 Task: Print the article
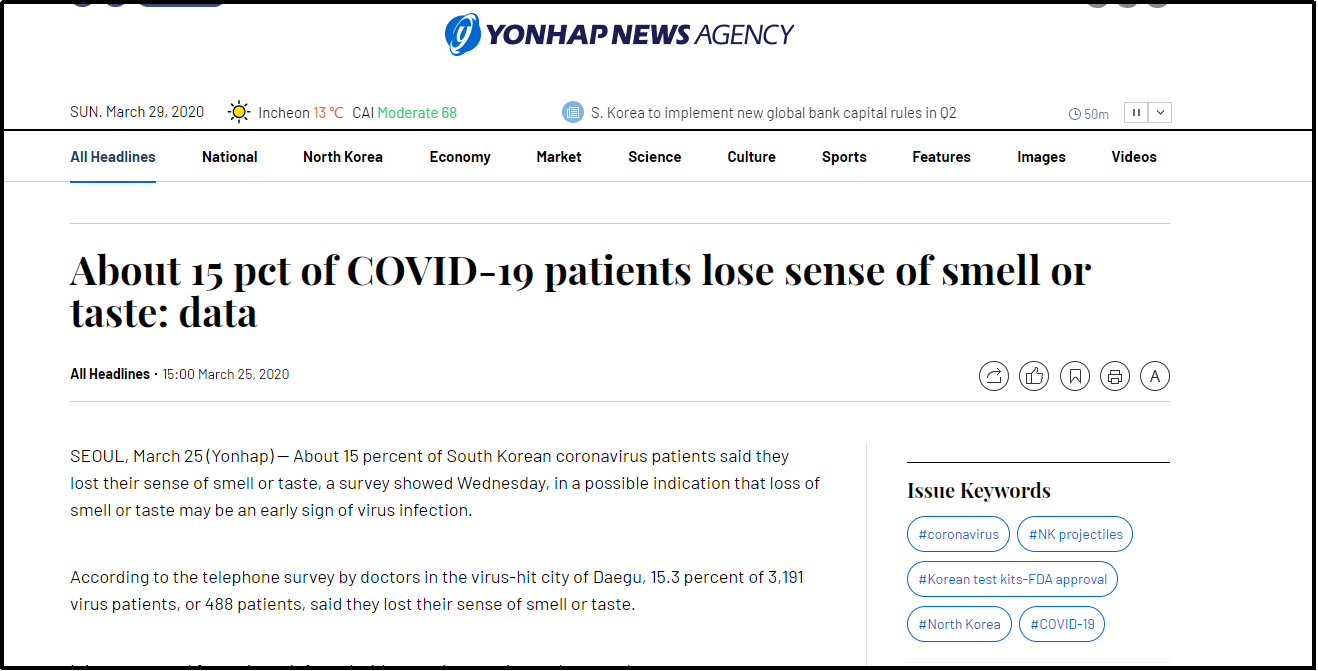tap(1115, 376)
